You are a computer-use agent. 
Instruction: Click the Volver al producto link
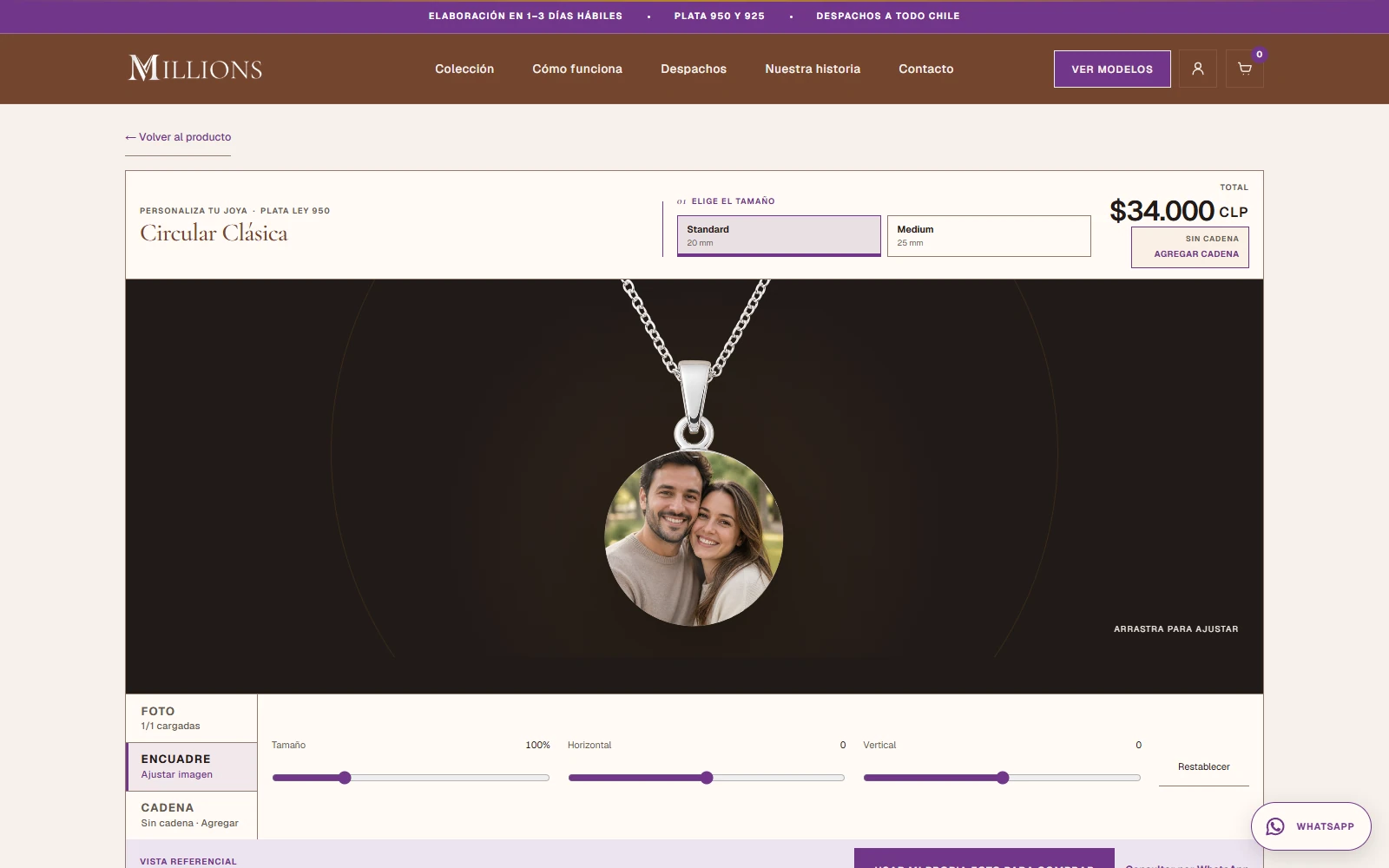click(178, 137)
